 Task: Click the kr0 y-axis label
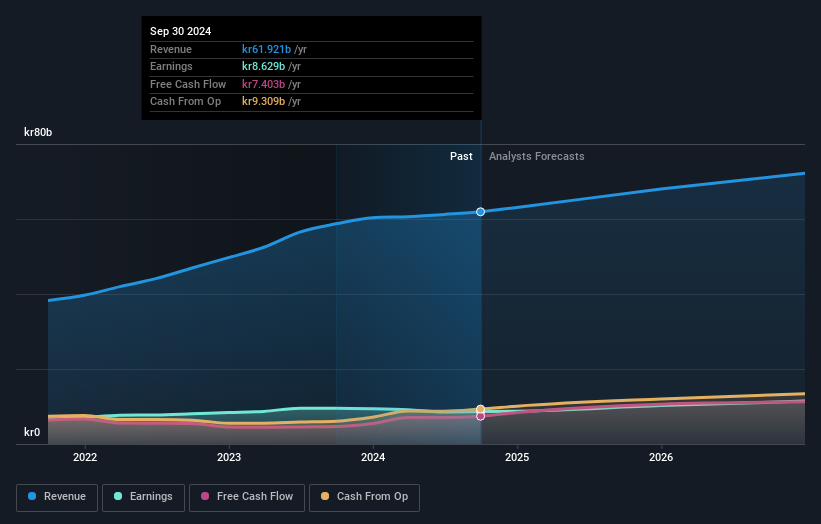pyautogui.click(x=32, y=432)
